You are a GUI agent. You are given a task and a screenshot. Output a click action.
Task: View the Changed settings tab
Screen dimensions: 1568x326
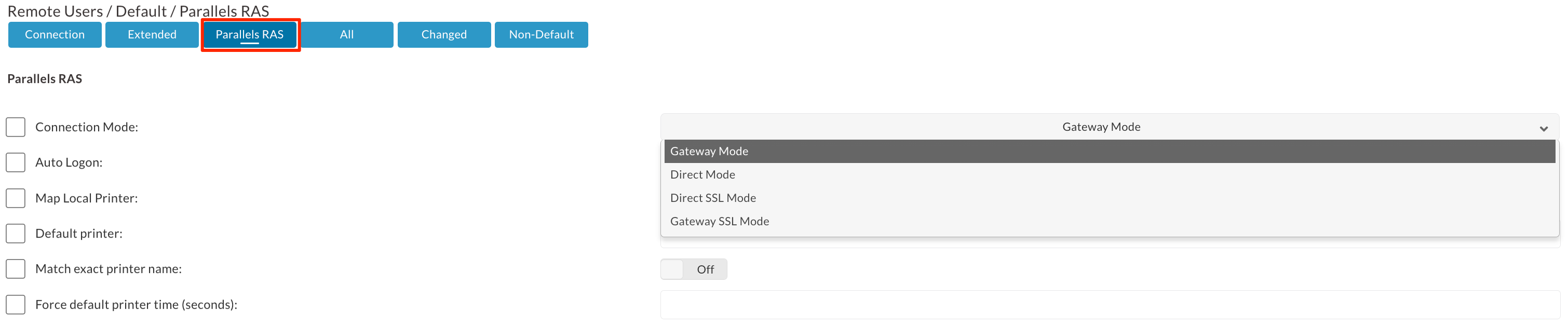(444, 35)
